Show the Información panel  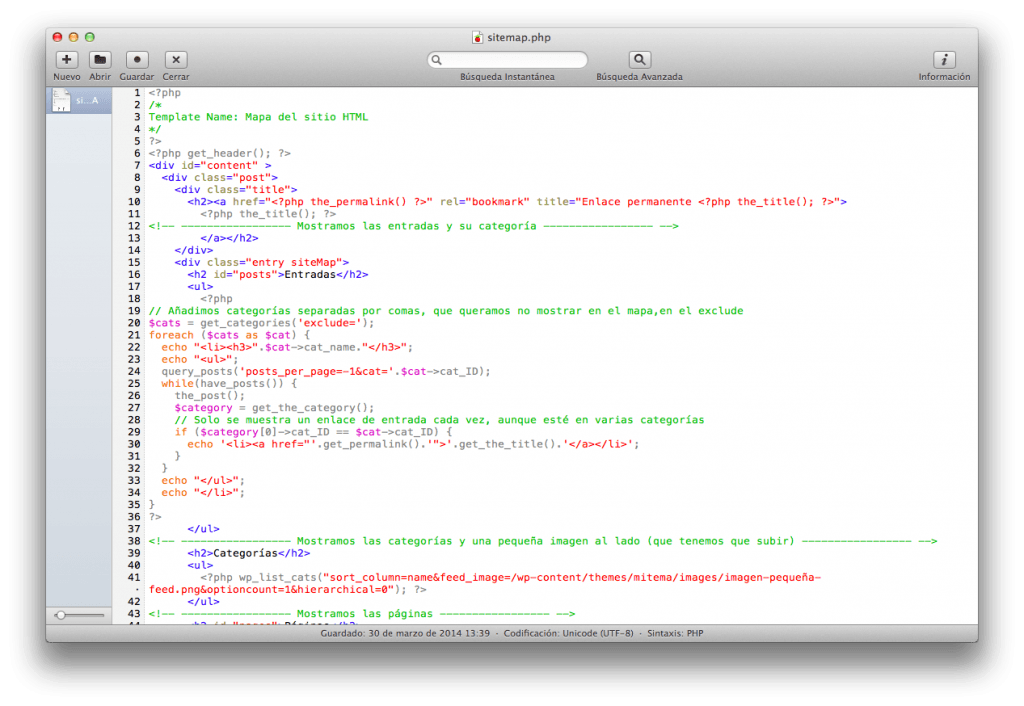[x=944, y=59]
